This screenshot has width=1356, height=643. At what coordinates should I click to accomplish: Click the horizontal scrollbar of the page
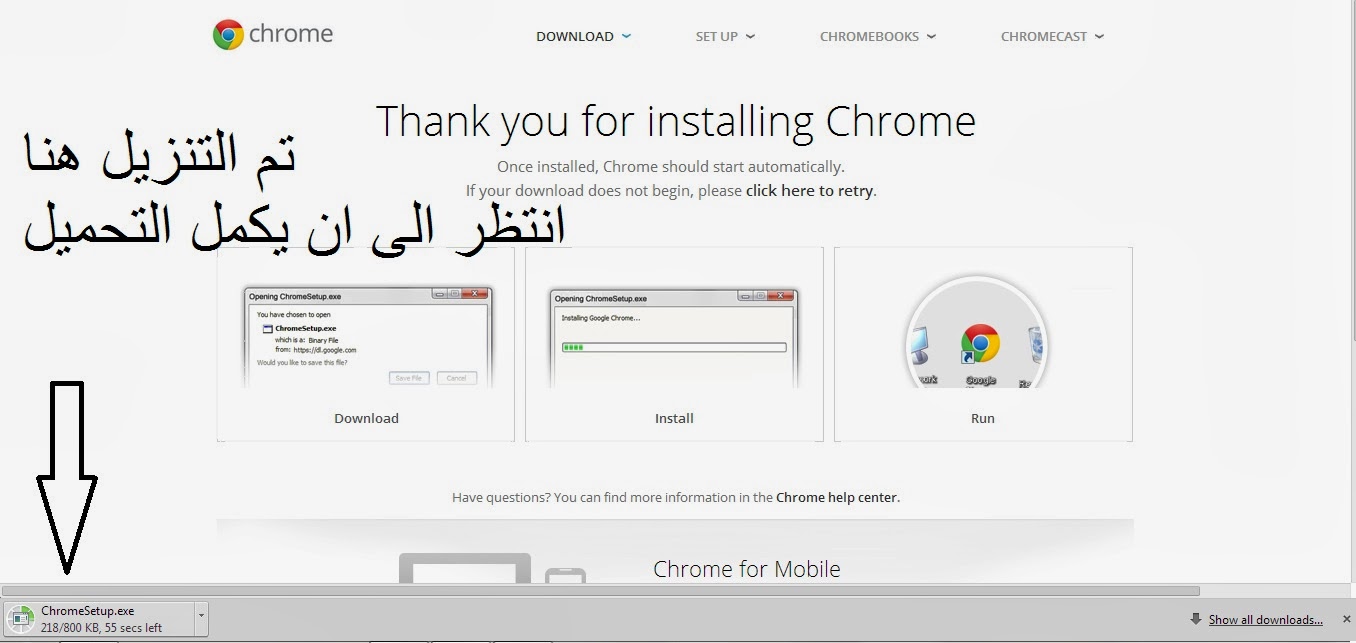tap(600, 591)
